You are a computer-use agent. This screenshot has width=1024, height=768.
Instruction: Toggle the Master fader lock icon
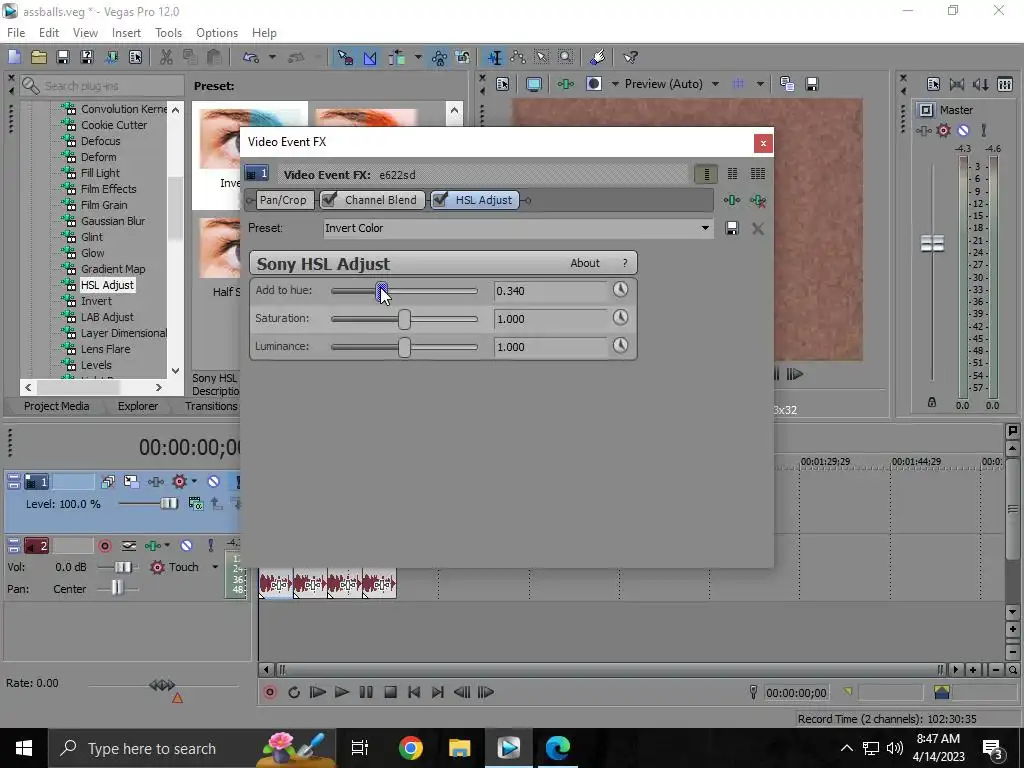932,402
